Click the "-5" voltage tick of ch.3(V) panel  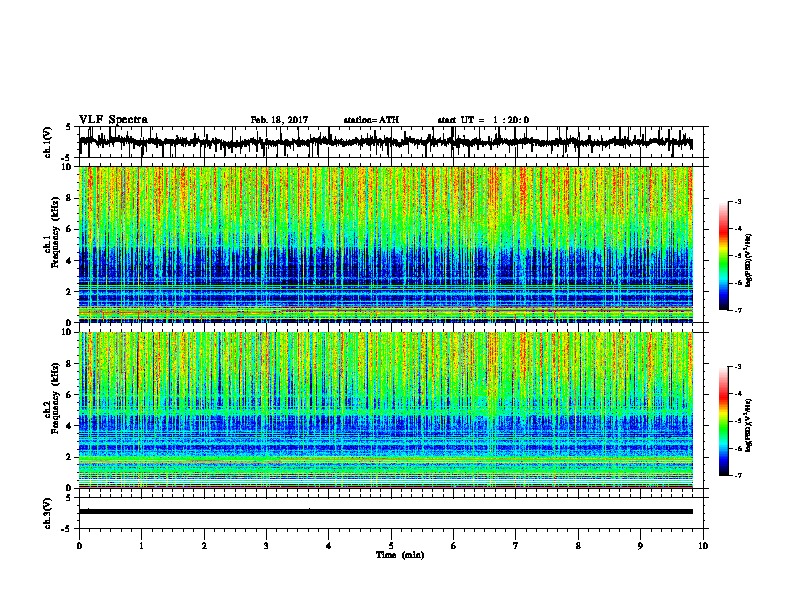[67, 529]
